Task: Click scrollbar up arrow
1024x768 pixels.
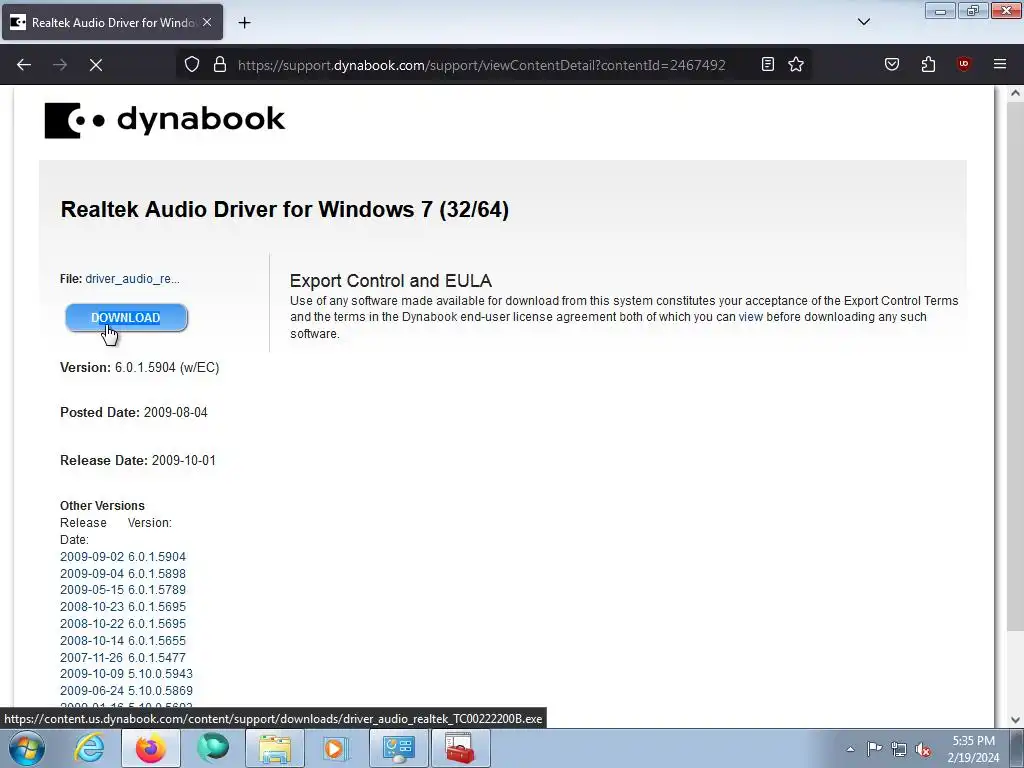Action: (1015, 93)
